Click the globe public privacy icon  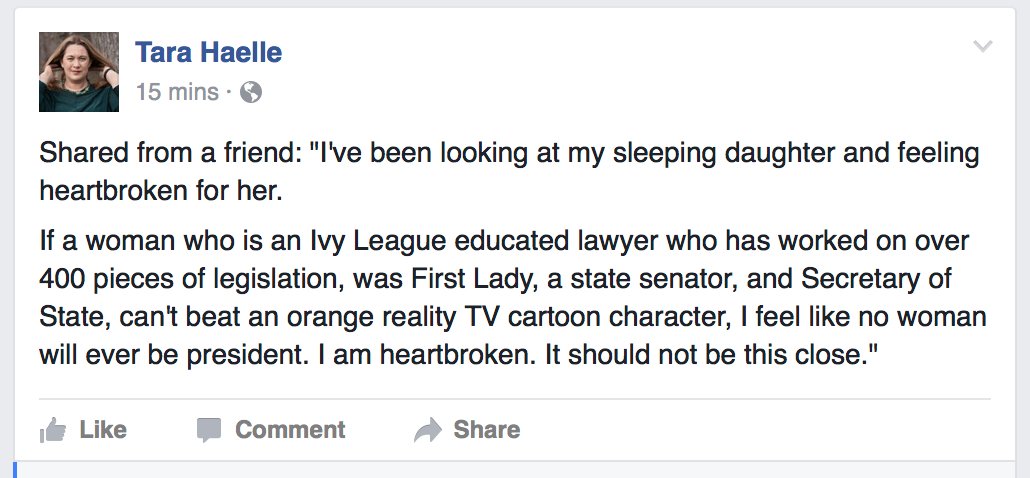pyautogui.click(x=251, y=92)
